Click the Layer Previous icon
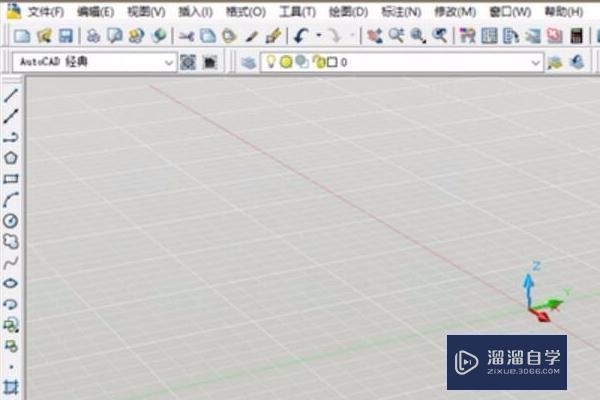Screen dimensions: 600x400 (x=576, y=62)
